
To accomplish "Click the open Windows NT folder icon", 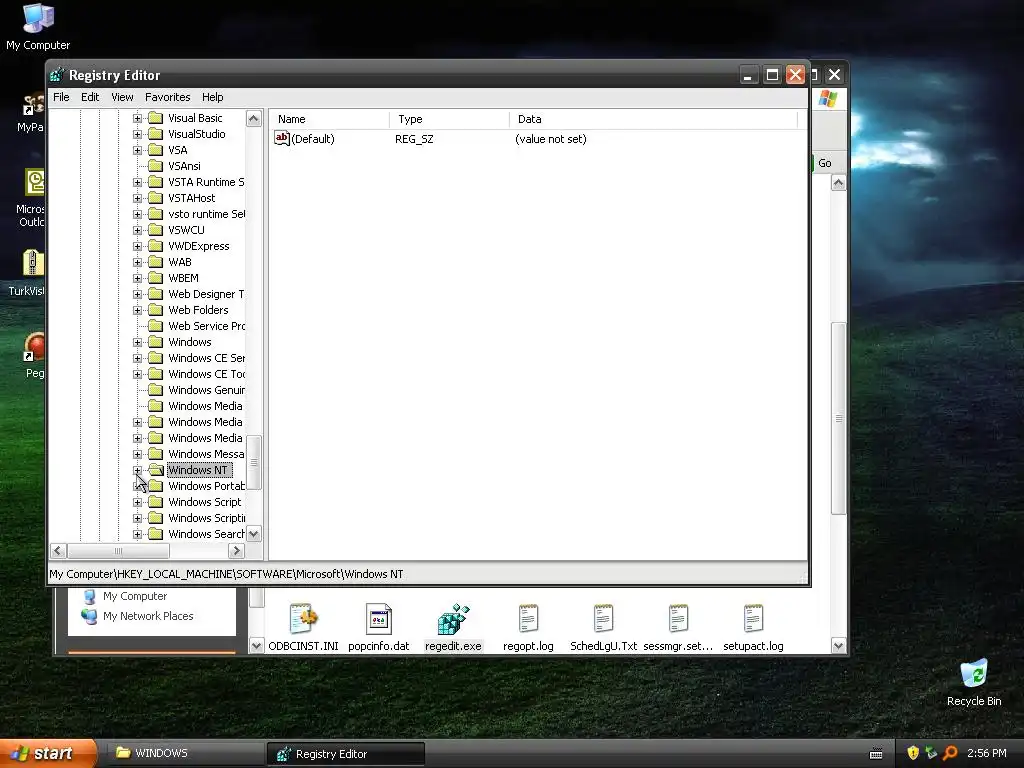I will click(x=155, y=470).
